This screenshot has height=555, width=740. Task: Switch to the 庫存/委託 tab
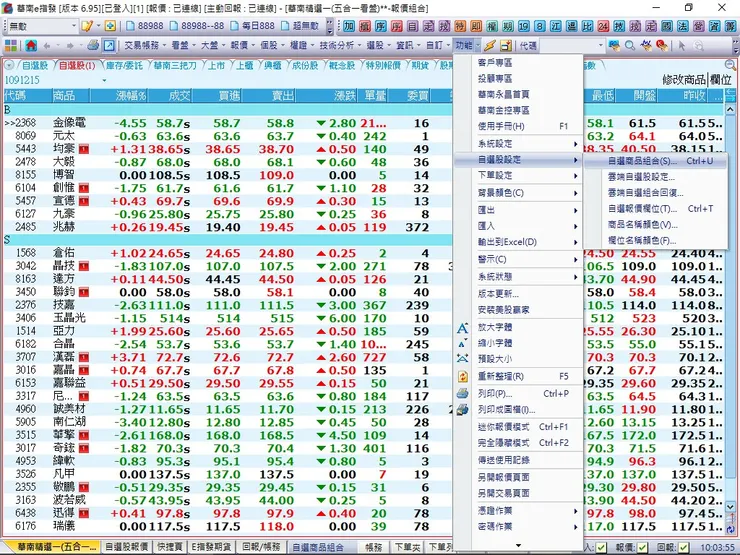click(124, 66)
